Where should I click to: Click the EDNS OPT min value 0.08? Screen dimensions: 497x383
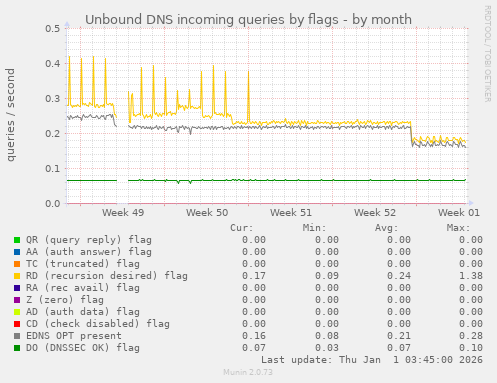[327, 336]
